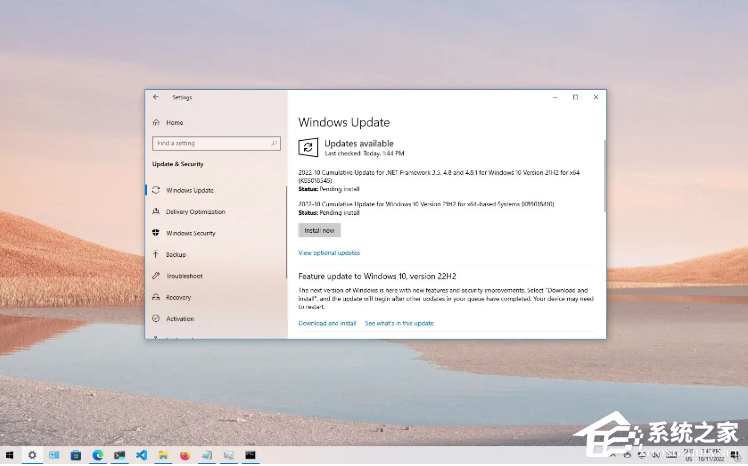This screenshot has width=748, height=466.
Task: Click the Settings gear on the taskbar
Action: point(32,455)
